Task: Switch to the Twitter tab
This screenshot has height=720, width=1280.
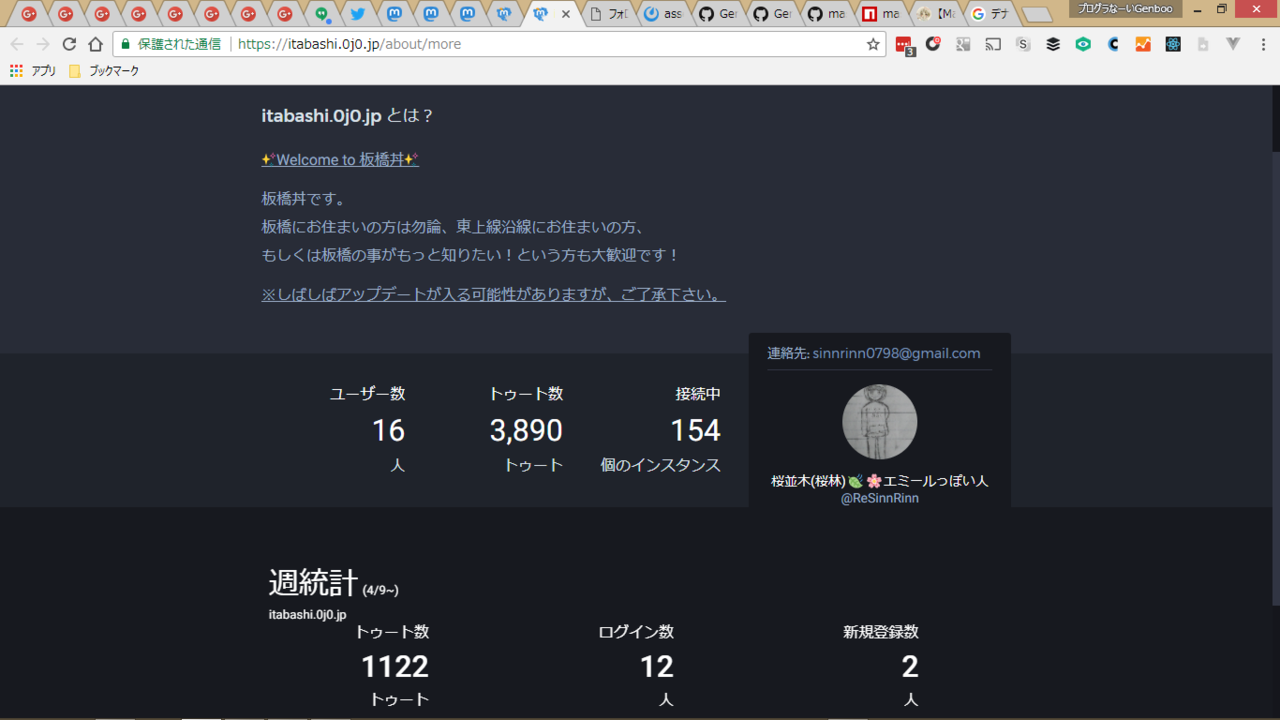Action: click(x=357, y=14)
